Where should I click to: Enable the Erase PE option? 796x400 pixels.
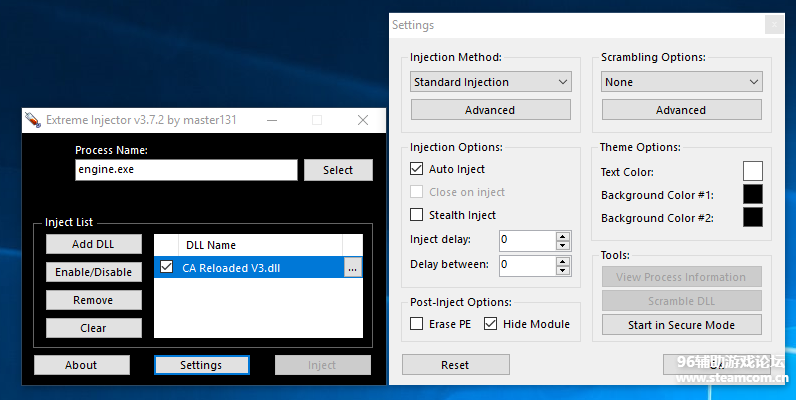point(416,323)
